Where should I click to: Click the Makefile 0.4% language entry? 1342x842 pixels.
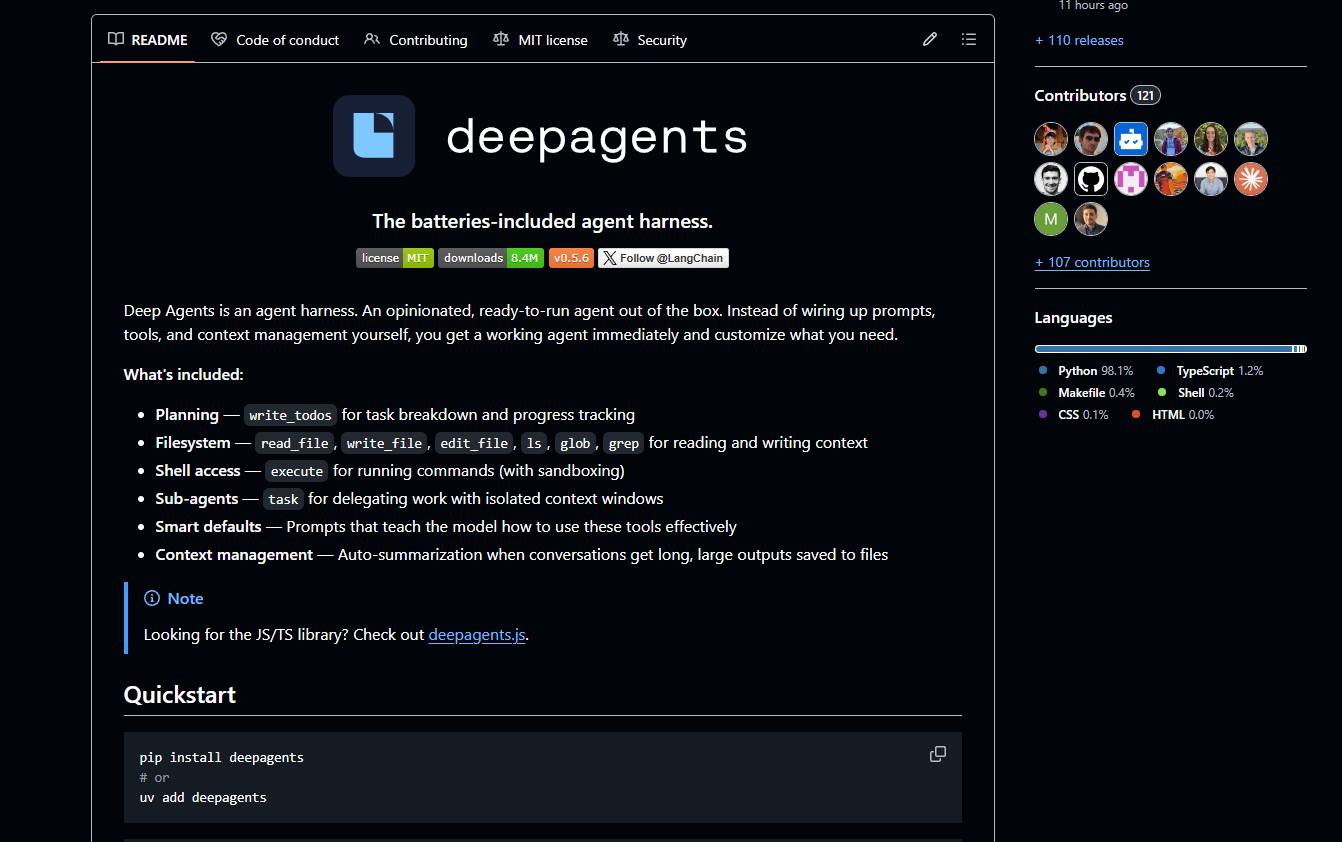[x=1087, y=392]
